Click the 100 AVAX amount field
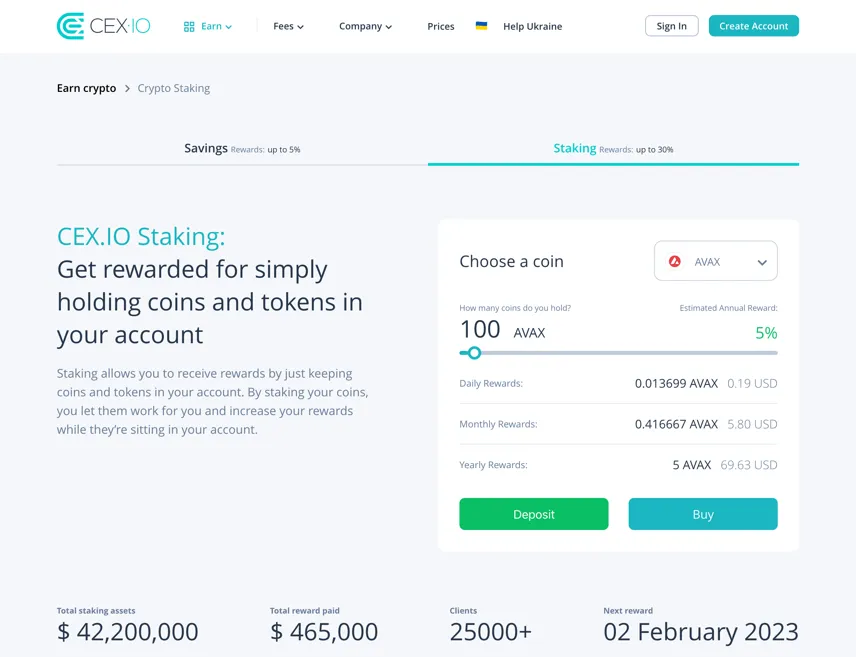This screenshot has height=657, width=856. click(x=502, y=330)
